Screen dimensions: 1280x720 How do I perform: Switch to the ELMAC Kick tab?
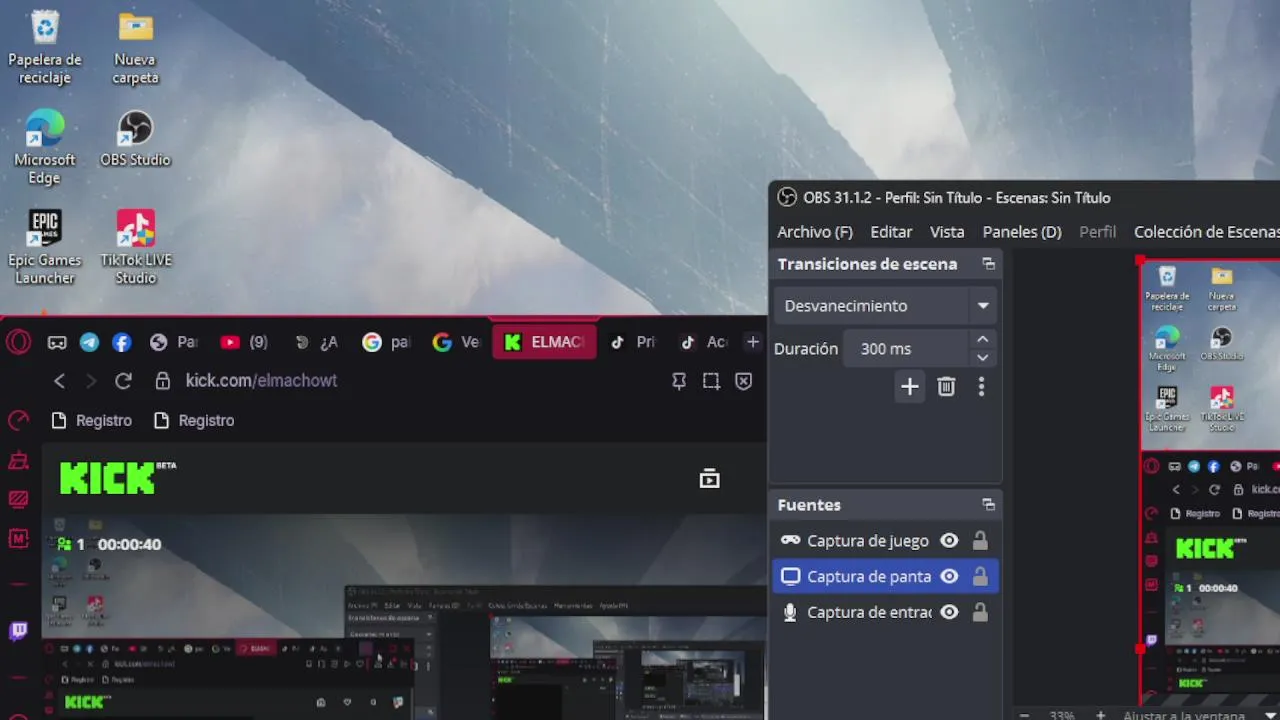click(544, 342)
